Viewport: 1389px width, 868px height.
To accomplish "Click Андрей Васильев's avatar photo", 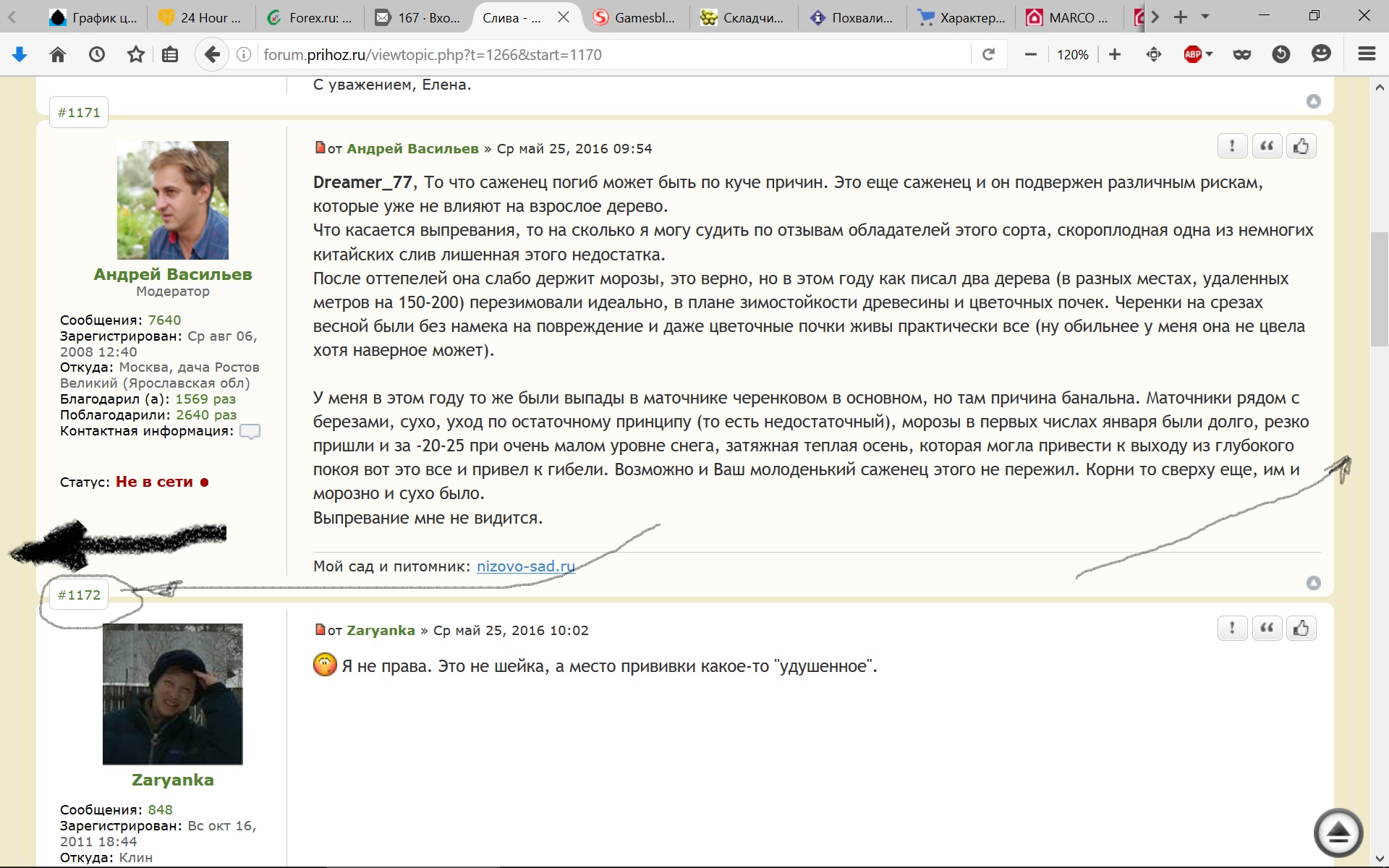I will coord(172,200).
